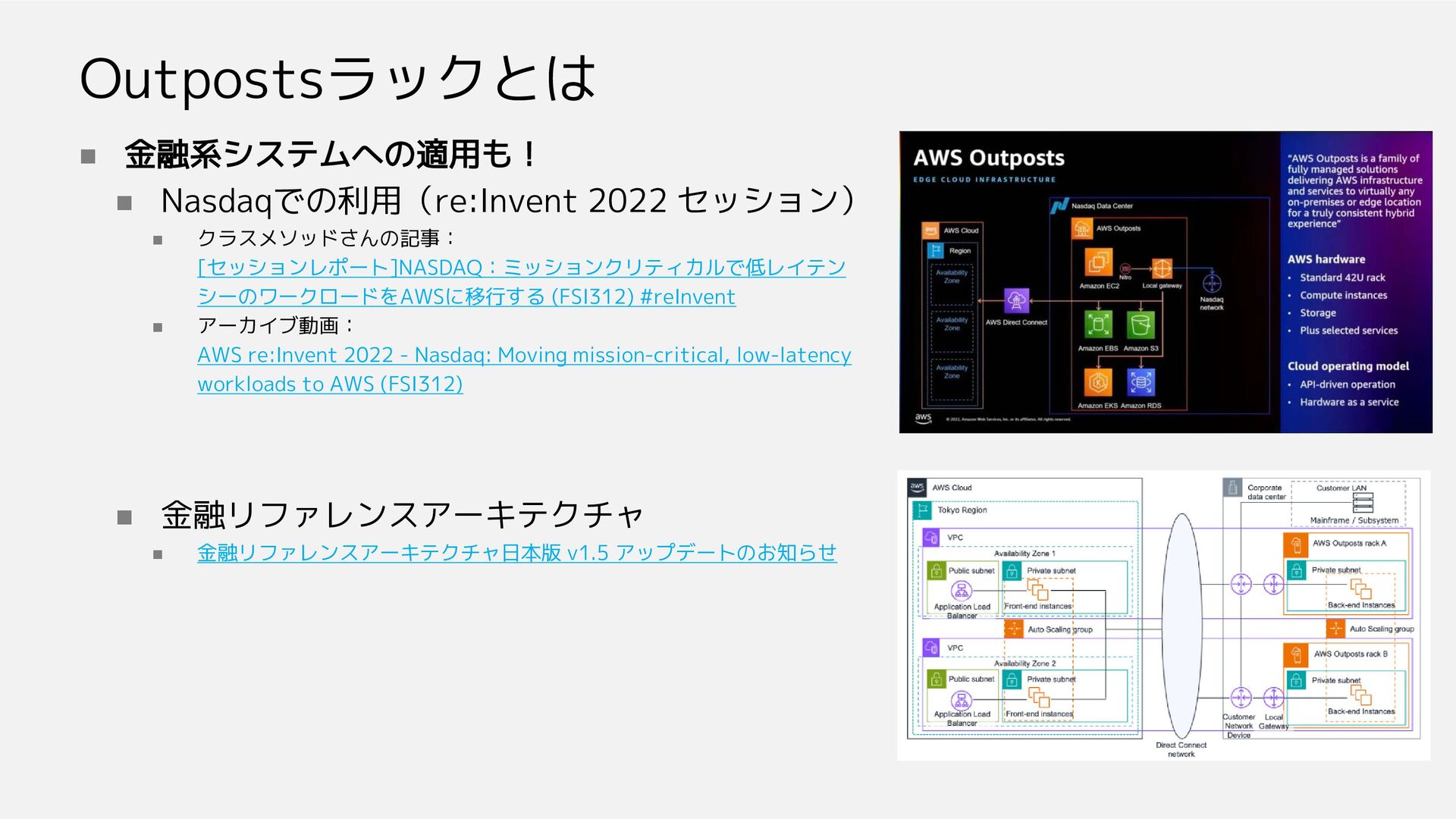The image size is (1456, 819).
Task: Click the Local gateway icon
Action: [x=1162, y=268]
